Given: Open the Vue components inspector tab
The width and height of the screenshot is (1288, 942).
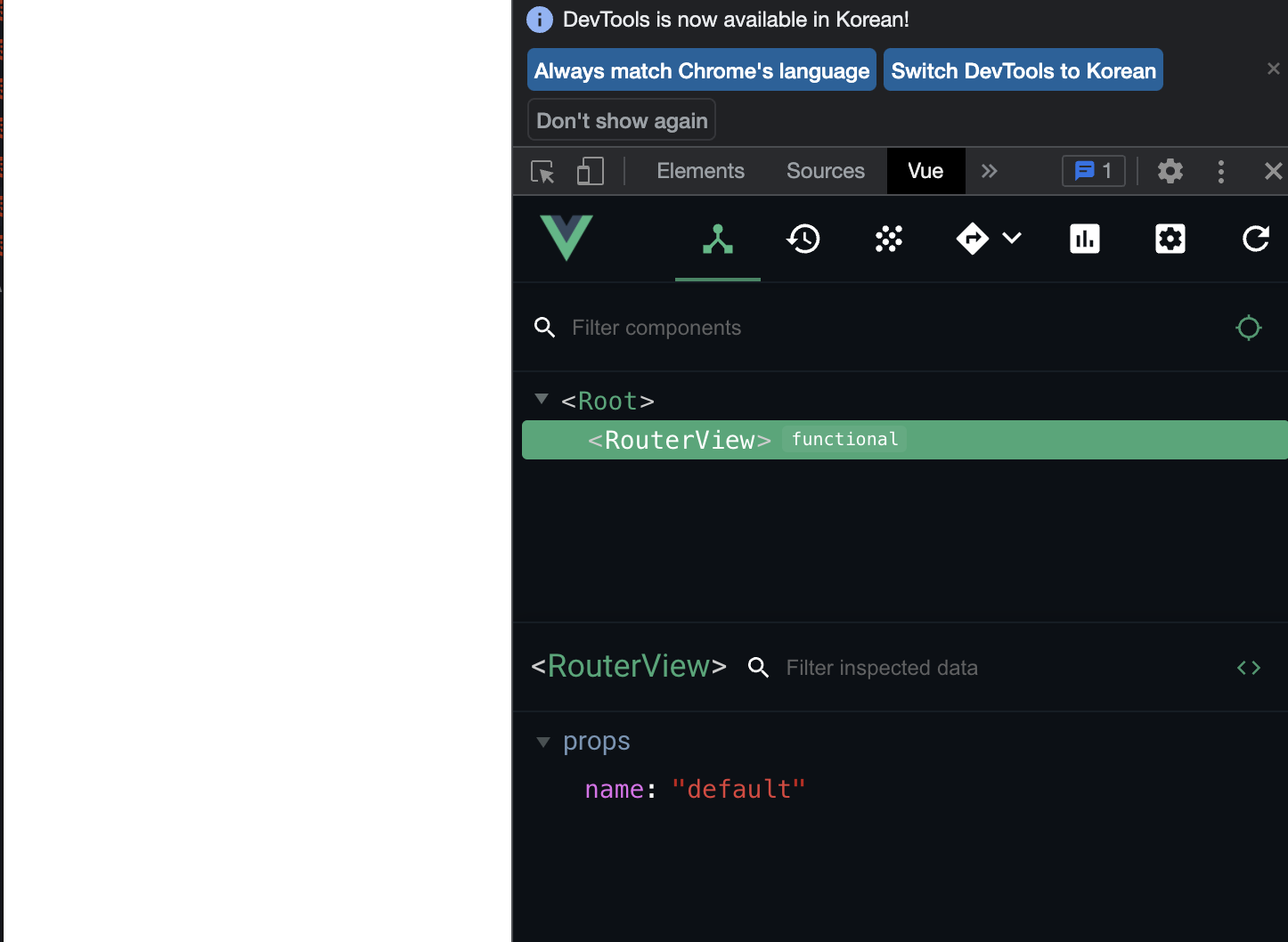Looking at the screenshot, I should point(718,239).
